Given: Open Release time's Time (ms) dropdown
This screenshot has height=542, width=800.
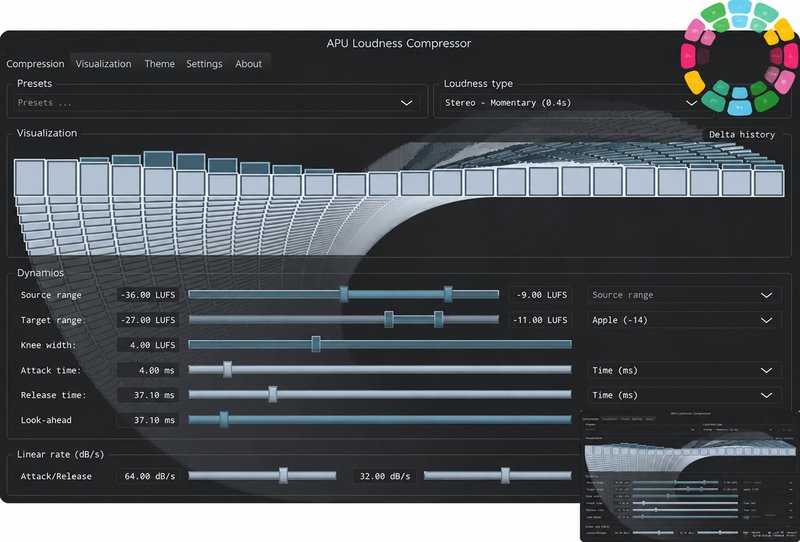Looking at the screenshot, I should pos(684,395).
